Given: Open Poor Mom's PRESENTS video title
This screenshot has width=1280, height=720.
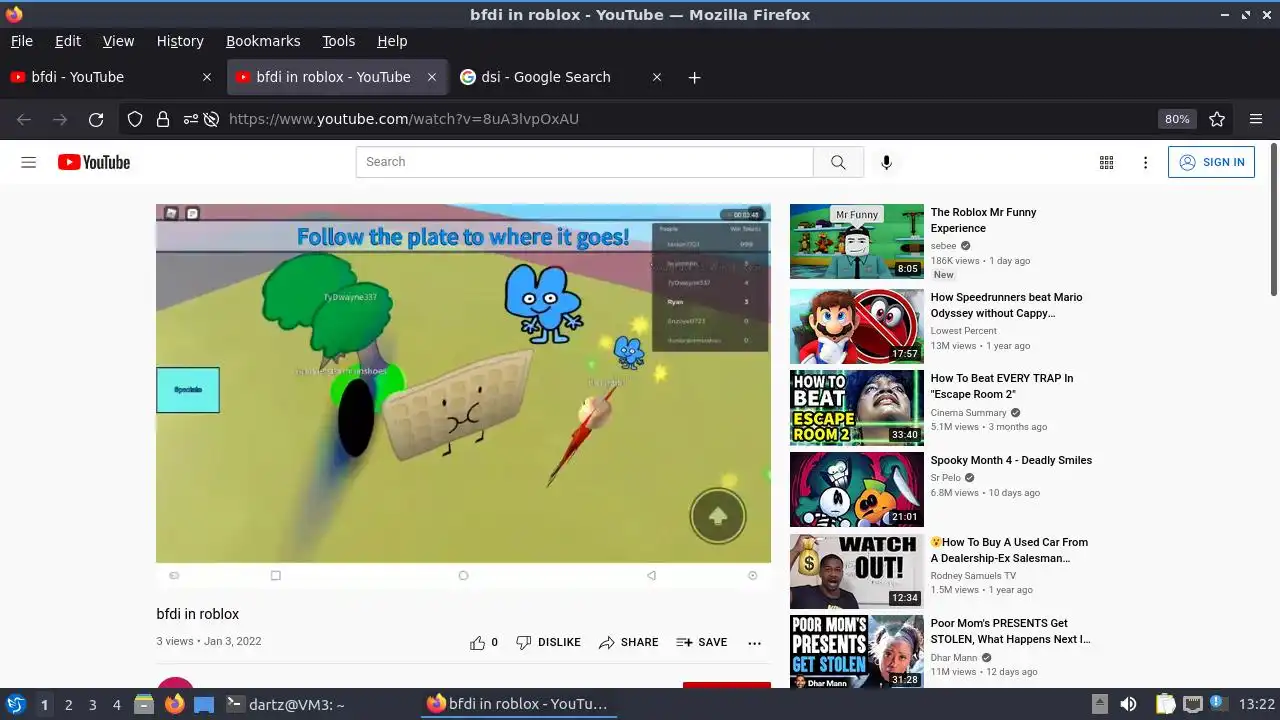Looking at the screenshot, I should click(1011, 631).
